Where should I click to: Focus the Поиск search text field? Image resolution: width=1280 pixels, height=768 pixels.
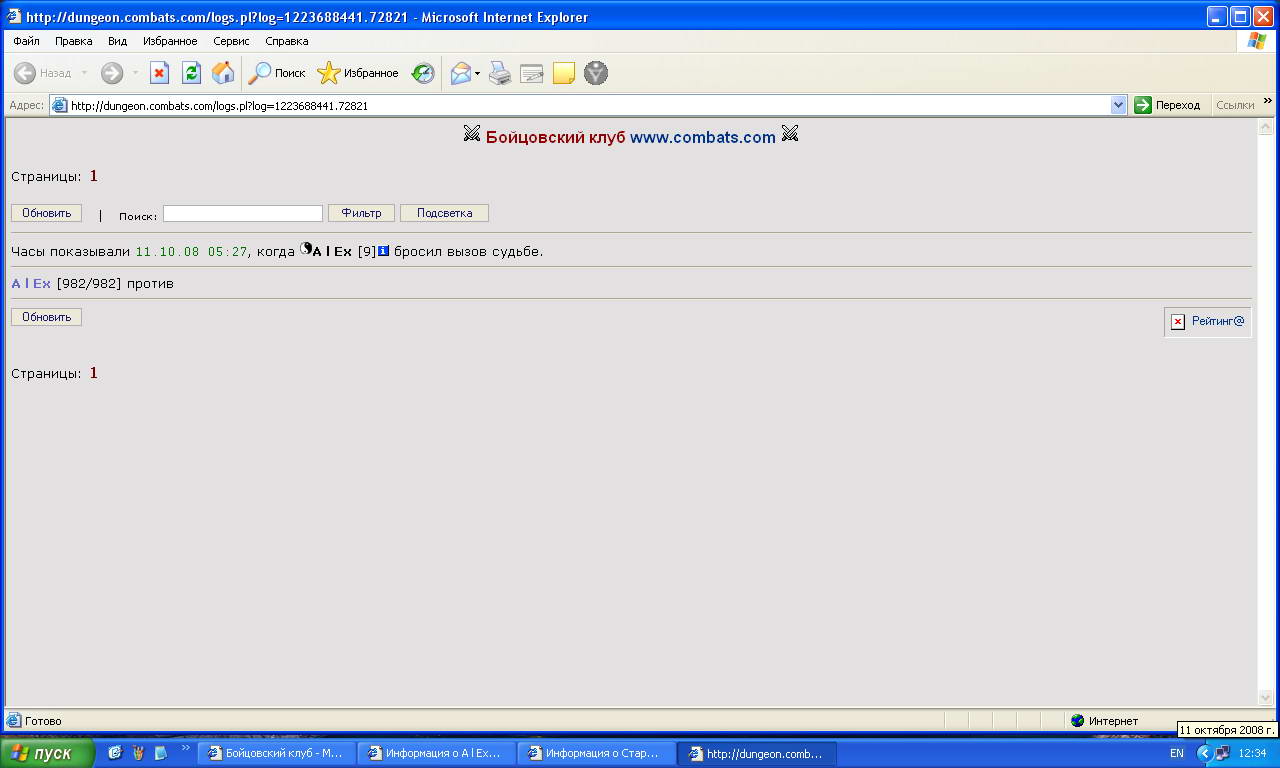tap(243, 213)
